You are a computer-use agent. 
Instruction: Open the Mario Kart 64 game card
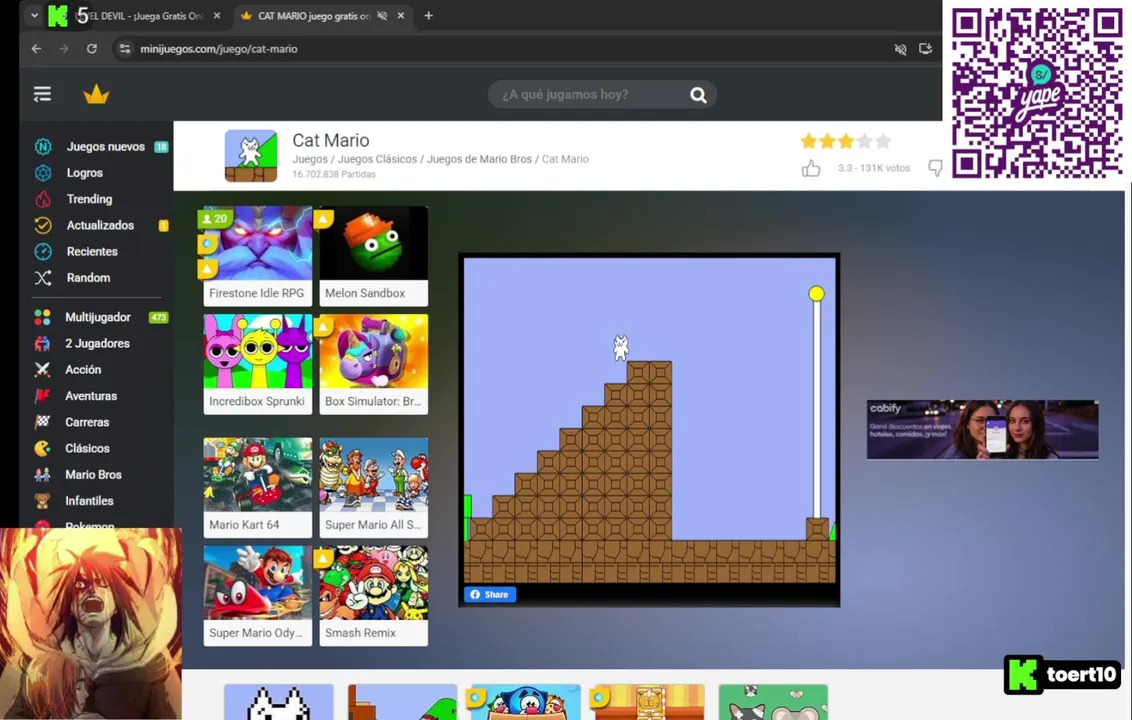[258, 487]
